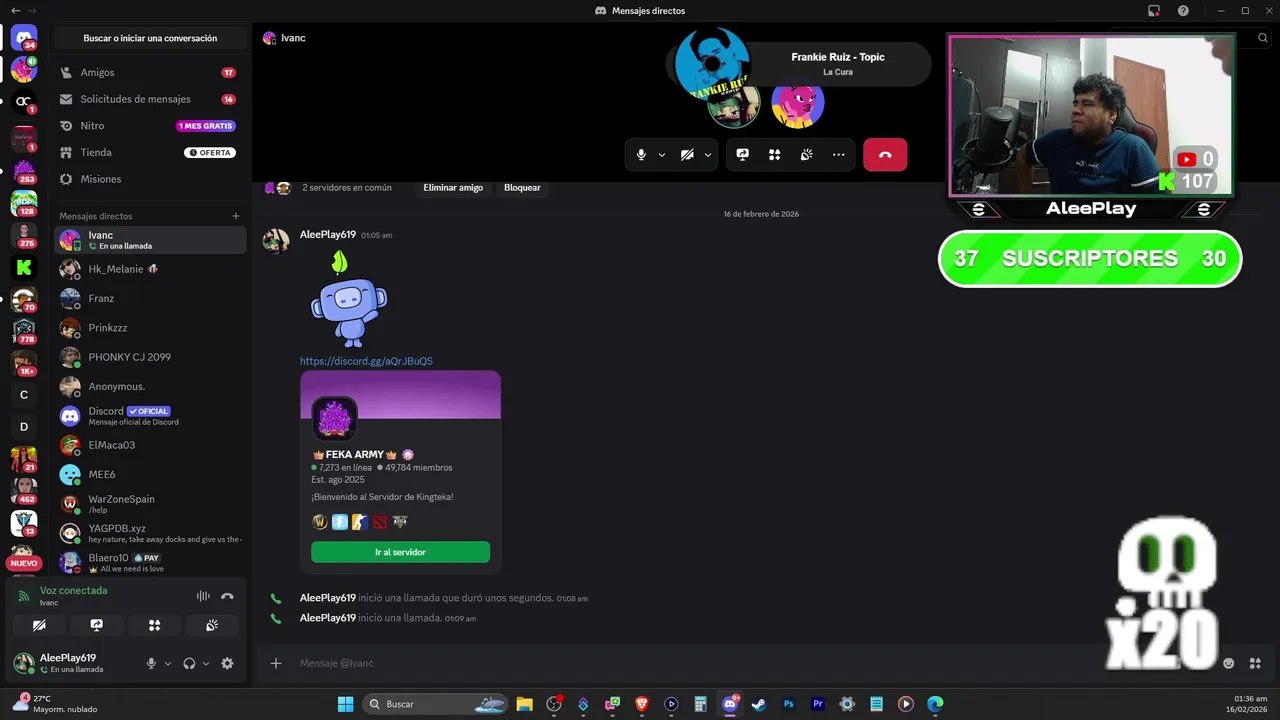The image size is (1280, 720).
Task: Expand output device options in user panel
Action: [206, 663]
